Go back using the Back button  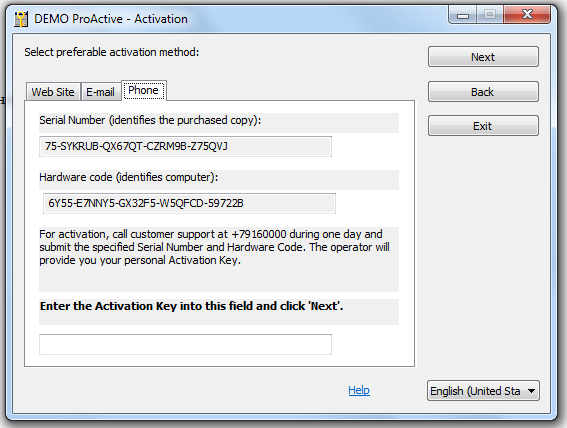(483, 92)
